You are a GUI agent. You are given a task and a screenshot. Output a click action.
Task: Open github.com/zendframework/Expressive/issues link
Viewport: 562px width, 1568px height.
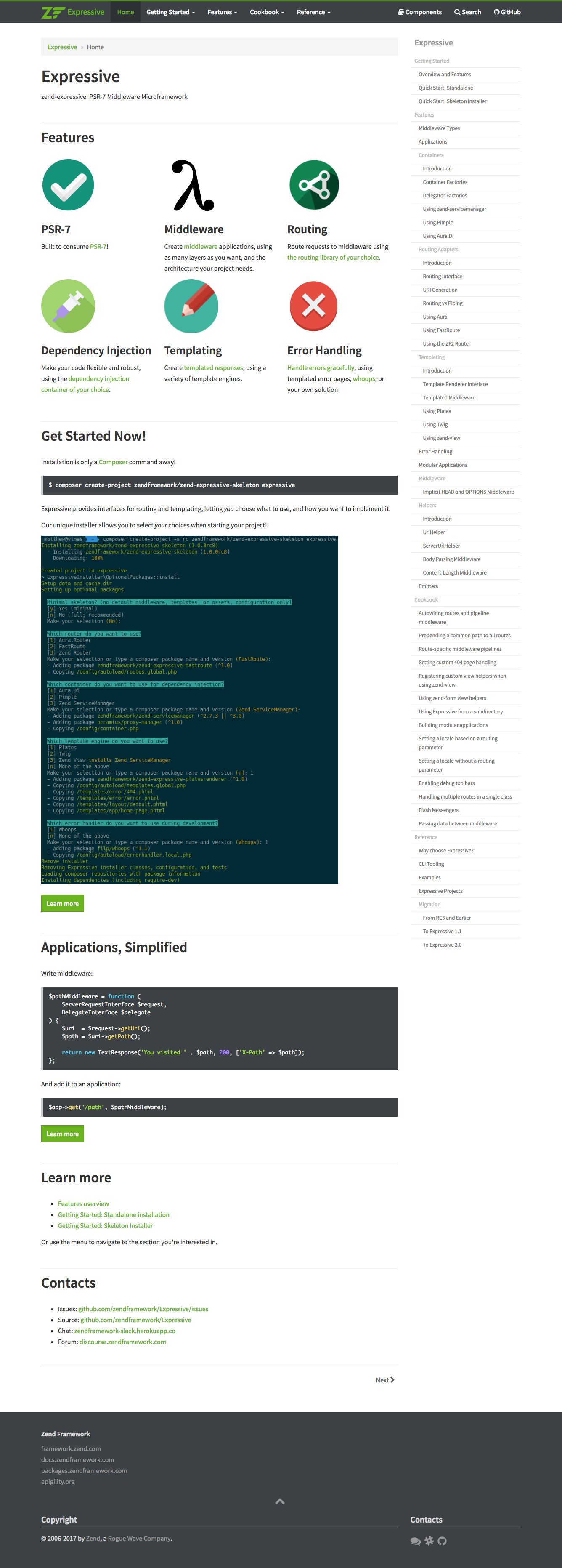coord(143,1309)
